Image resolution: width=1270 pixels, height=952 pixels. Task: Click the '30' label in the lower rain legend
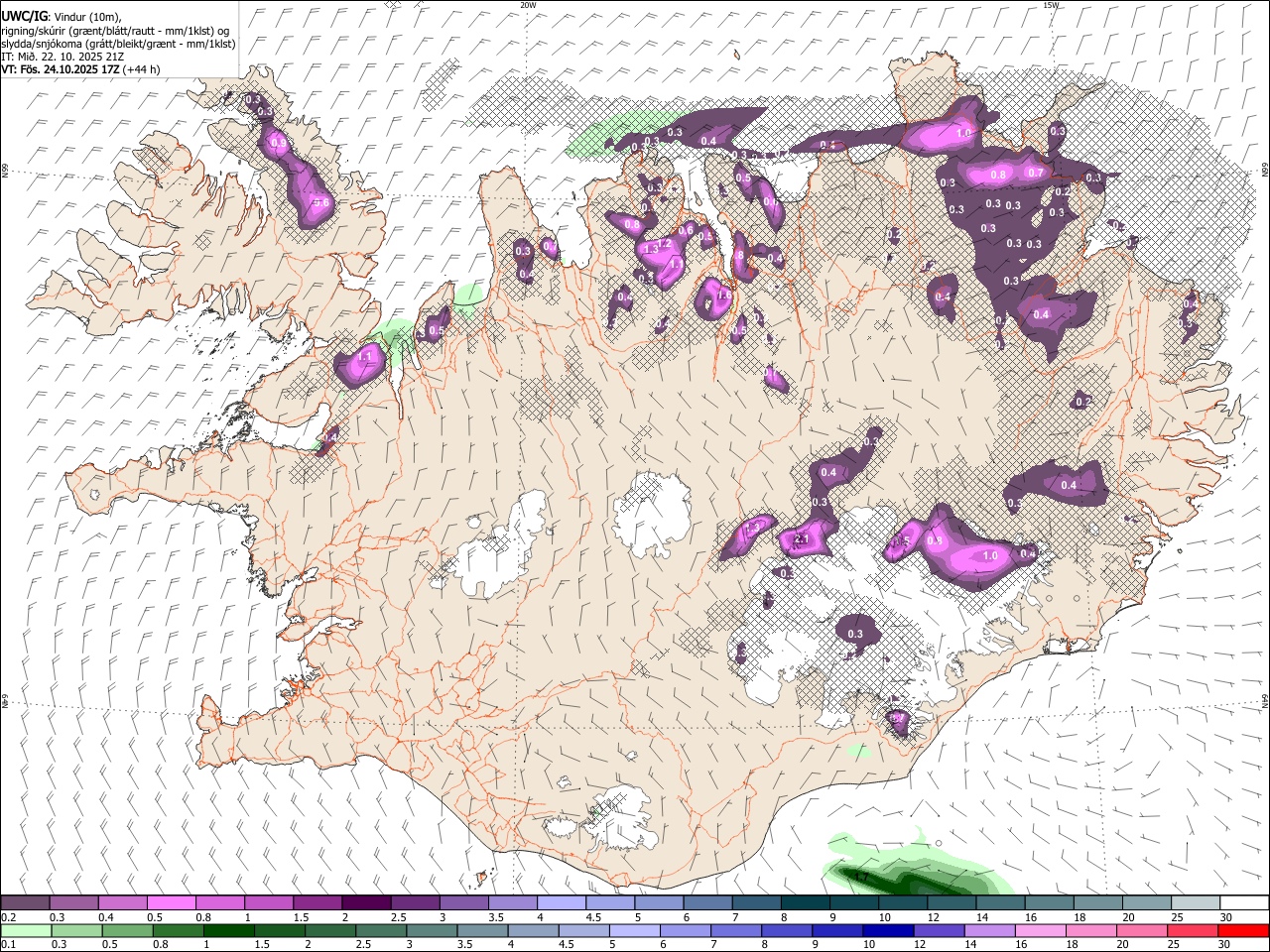[1225, 945]
